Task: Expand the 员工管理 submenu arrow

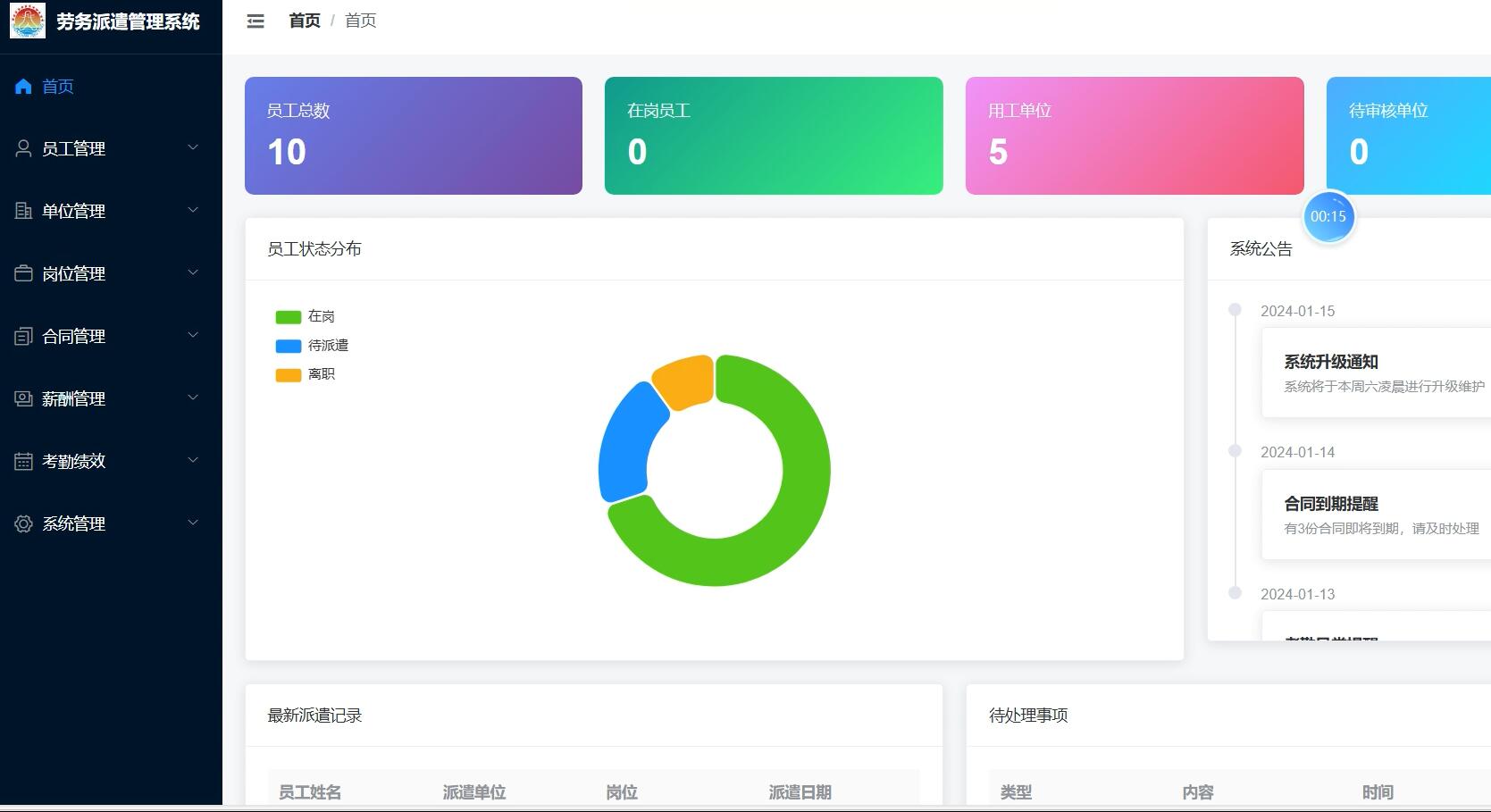Action: click(193, 147)
